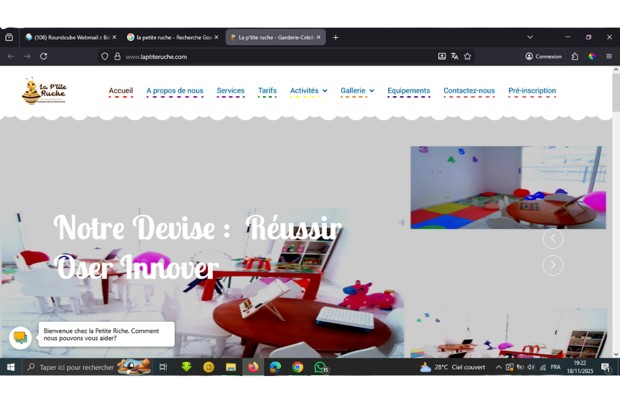Open WhatsApp from the taskbar
Viewport: 620px width, 403px height.
point(320,367)
